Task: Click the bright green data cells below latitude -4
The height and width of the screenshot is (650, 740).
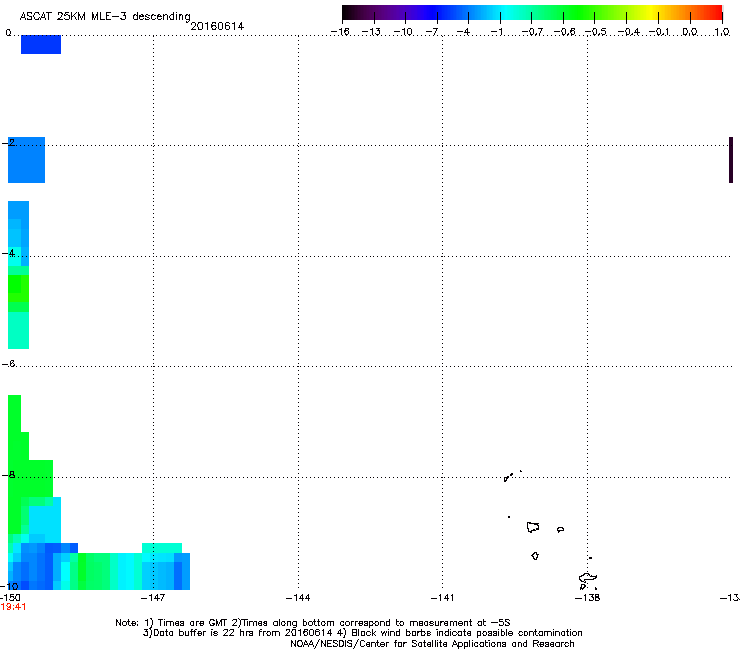Action: coord(18,289)
